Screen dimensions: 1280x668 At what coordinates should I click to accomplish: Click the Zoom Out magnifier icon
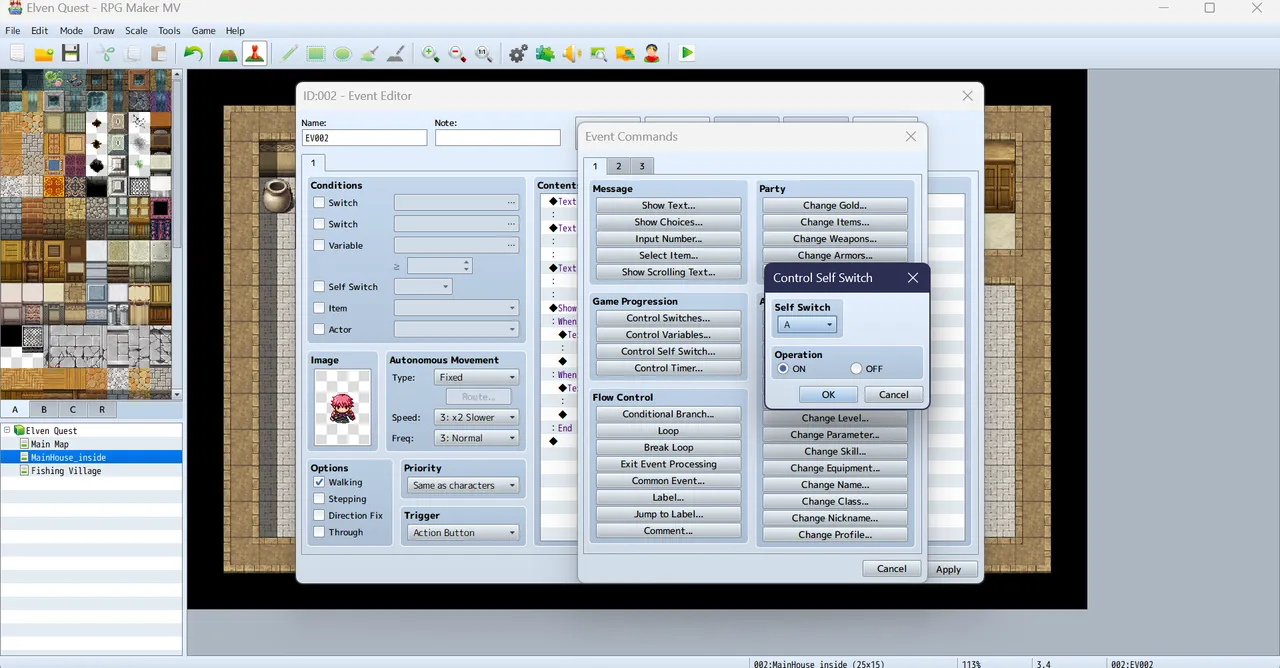tap(457, 54)
